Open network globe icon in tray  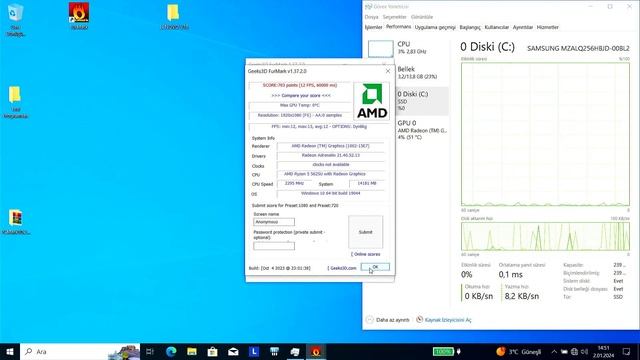(x=574, y=351)
